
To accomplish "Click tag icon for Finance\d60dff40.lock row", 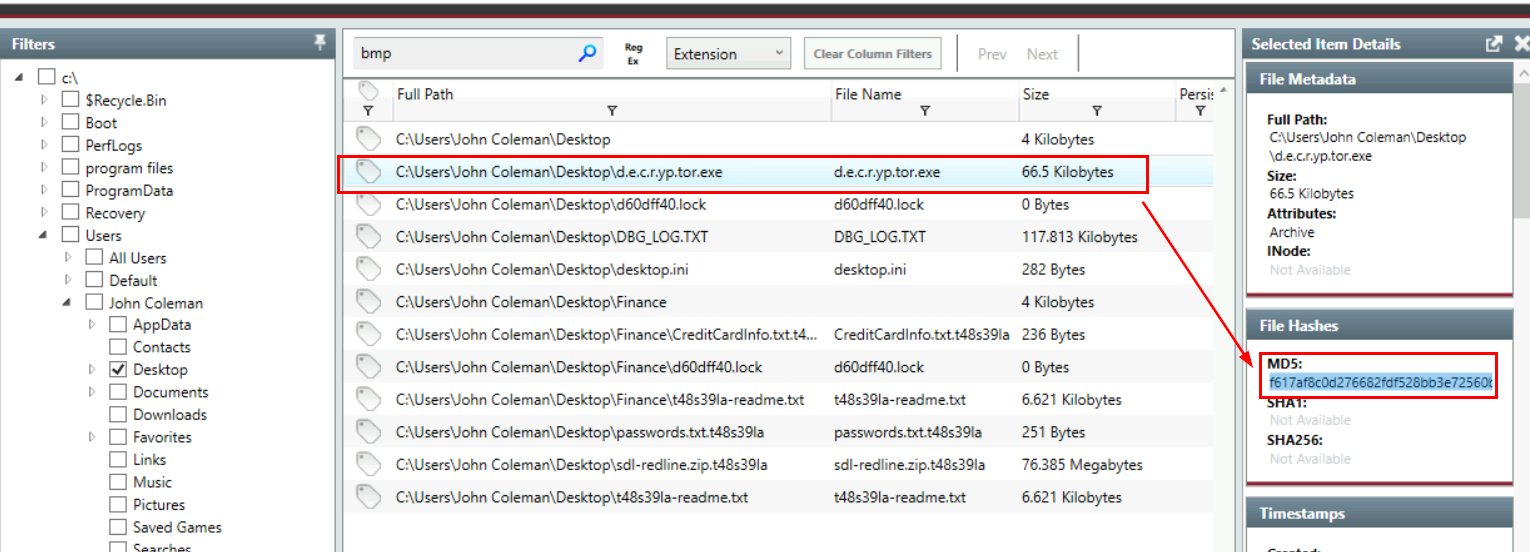I will (x=369, y=367).
